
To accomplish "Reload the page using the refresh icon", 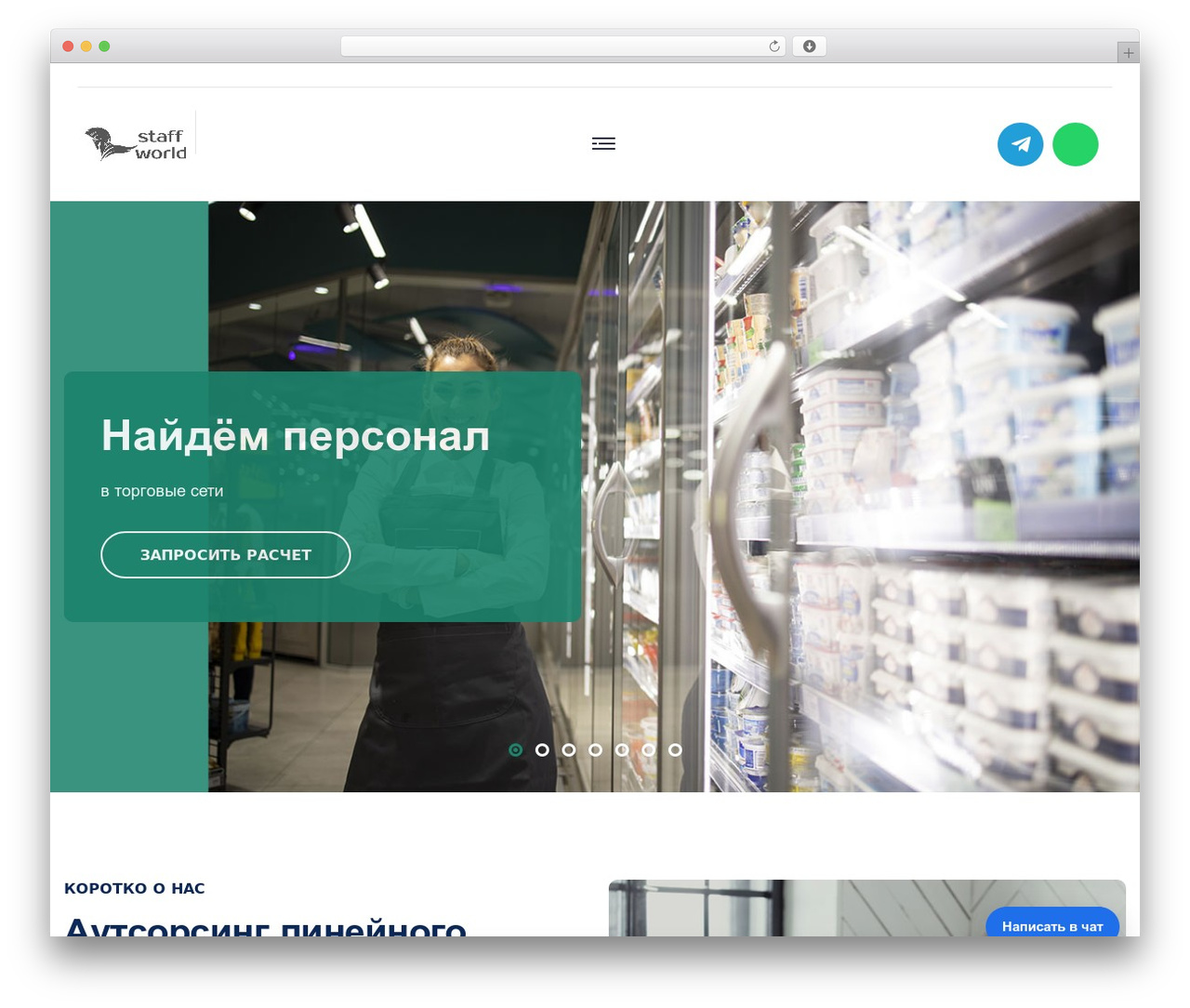I will click(x=773, y=46).
